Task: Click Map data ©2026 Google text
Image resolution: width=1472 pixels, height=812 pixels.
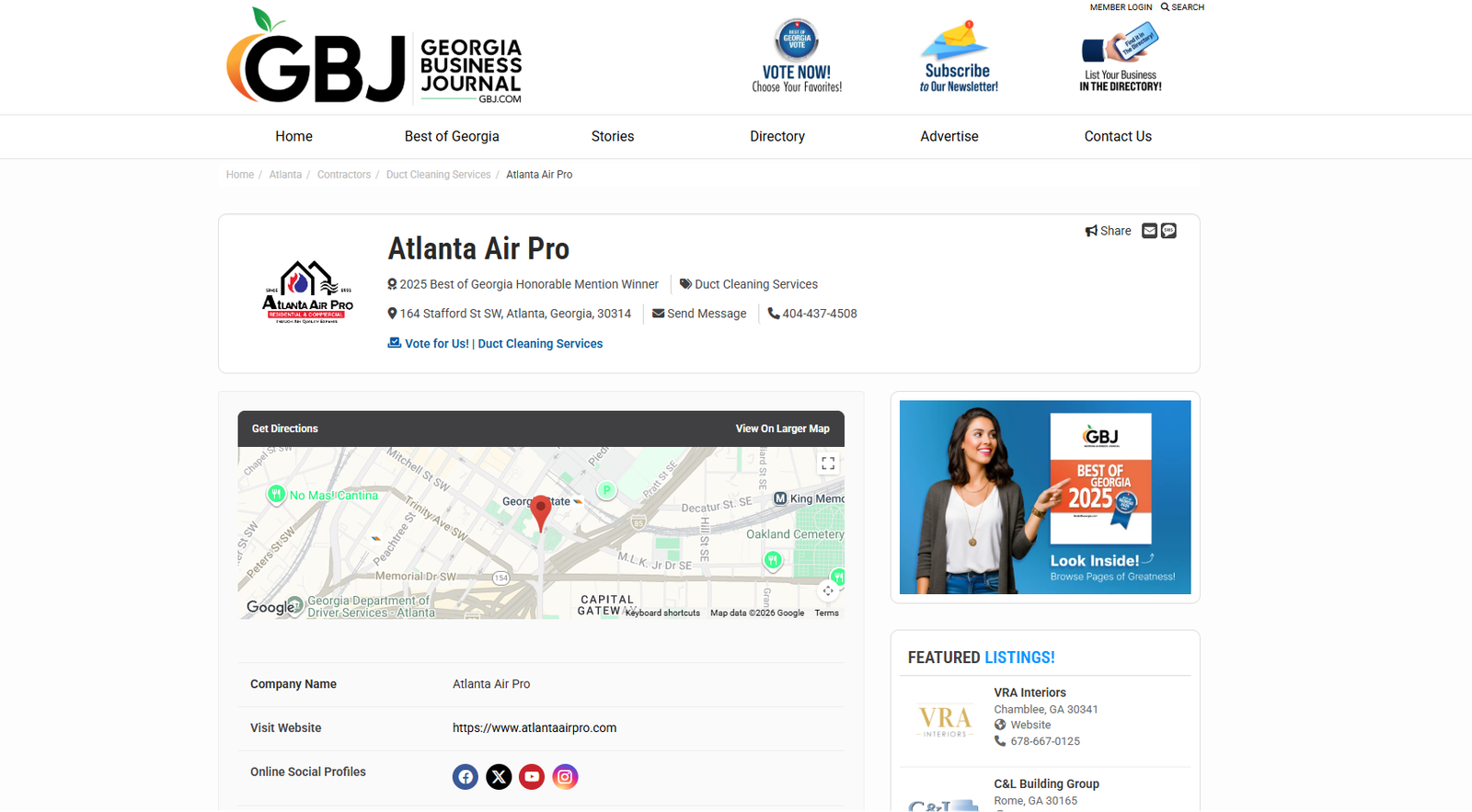Action: tap(757, 613)
